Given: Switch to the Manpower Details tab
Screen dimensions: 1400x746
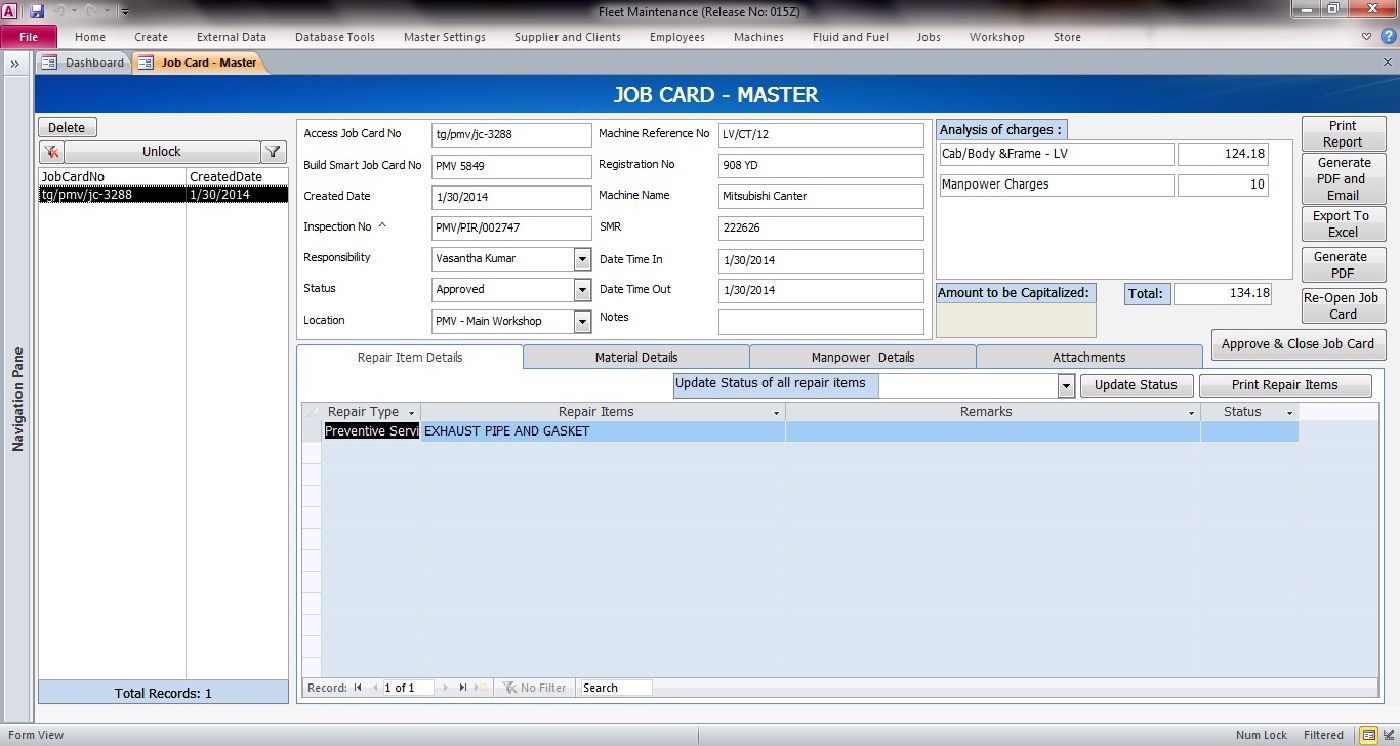Looking at the screenshot, I should pos(863,357).
